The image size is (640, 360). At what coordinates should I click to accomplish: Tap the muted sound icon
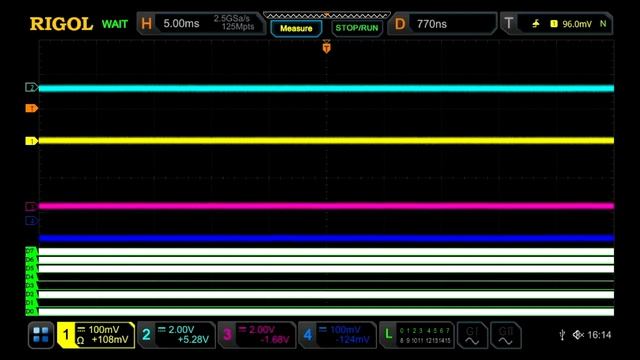pyautogui.click(x=578, y=335)
